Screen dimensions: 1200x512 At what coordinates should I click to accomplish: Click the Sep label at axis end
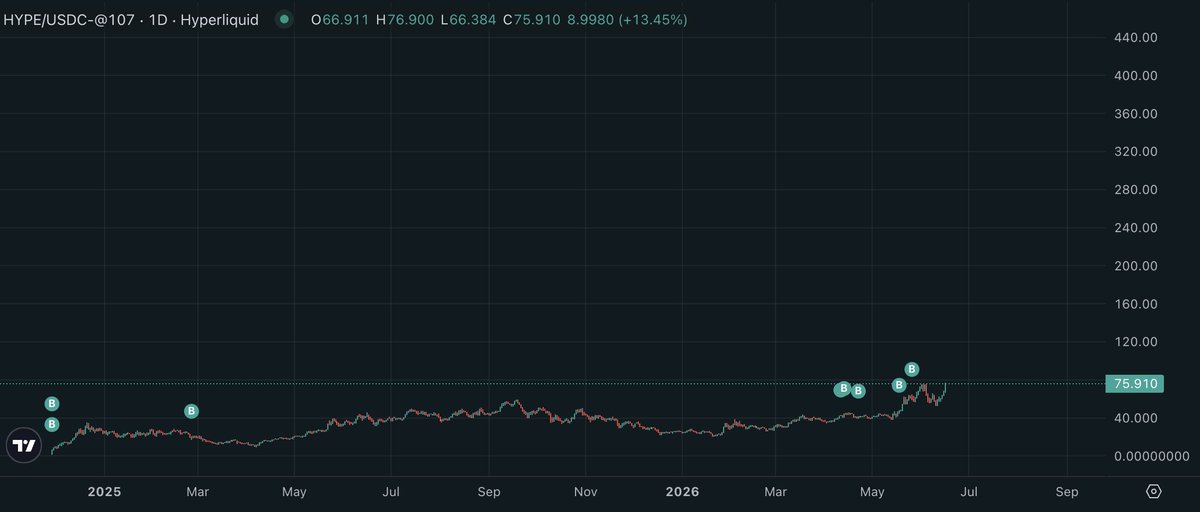click(x=1067, y=492)
